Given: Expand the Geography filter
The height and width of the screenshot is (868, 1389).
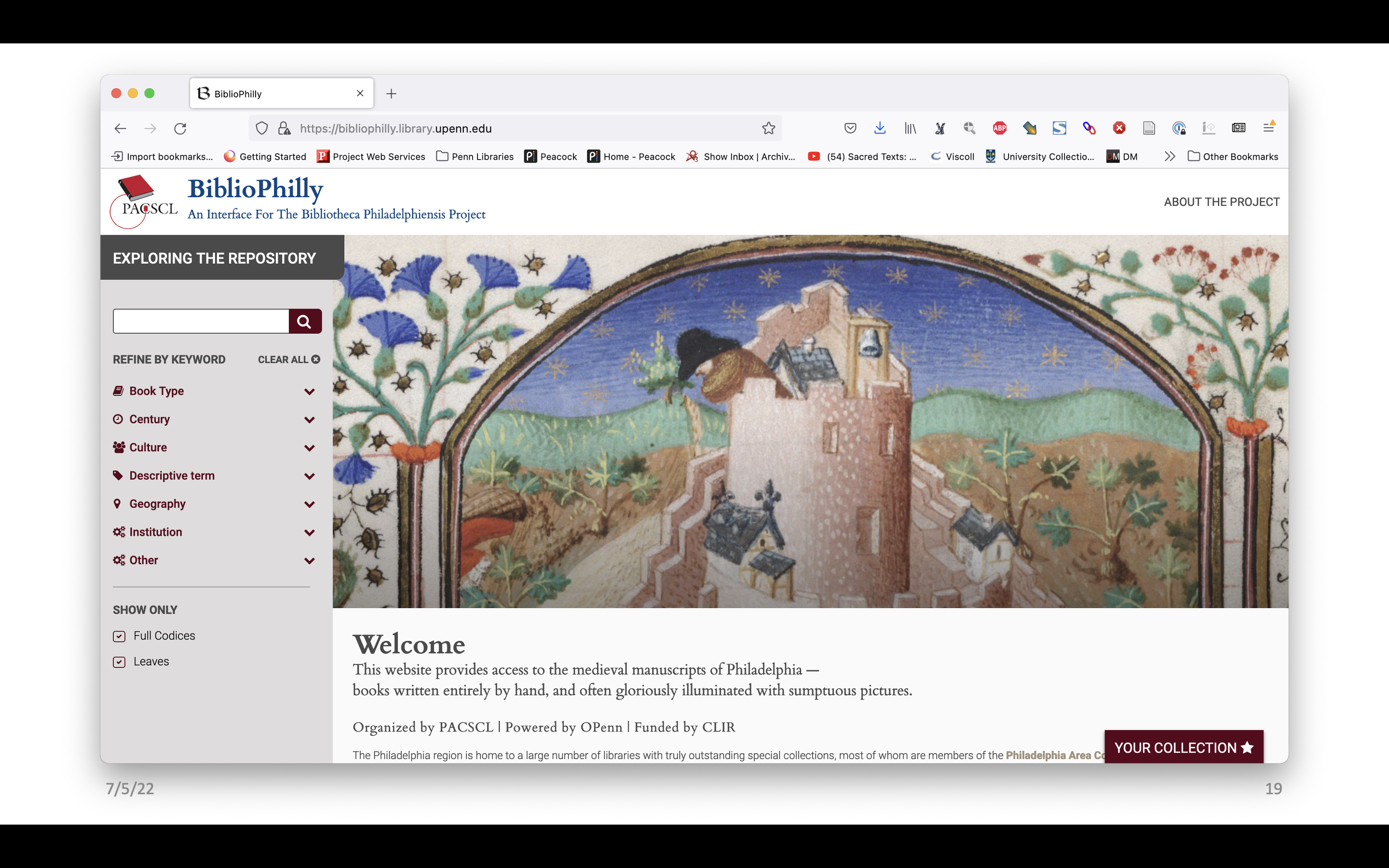Looking at the screenshot, I should point(214,504).
